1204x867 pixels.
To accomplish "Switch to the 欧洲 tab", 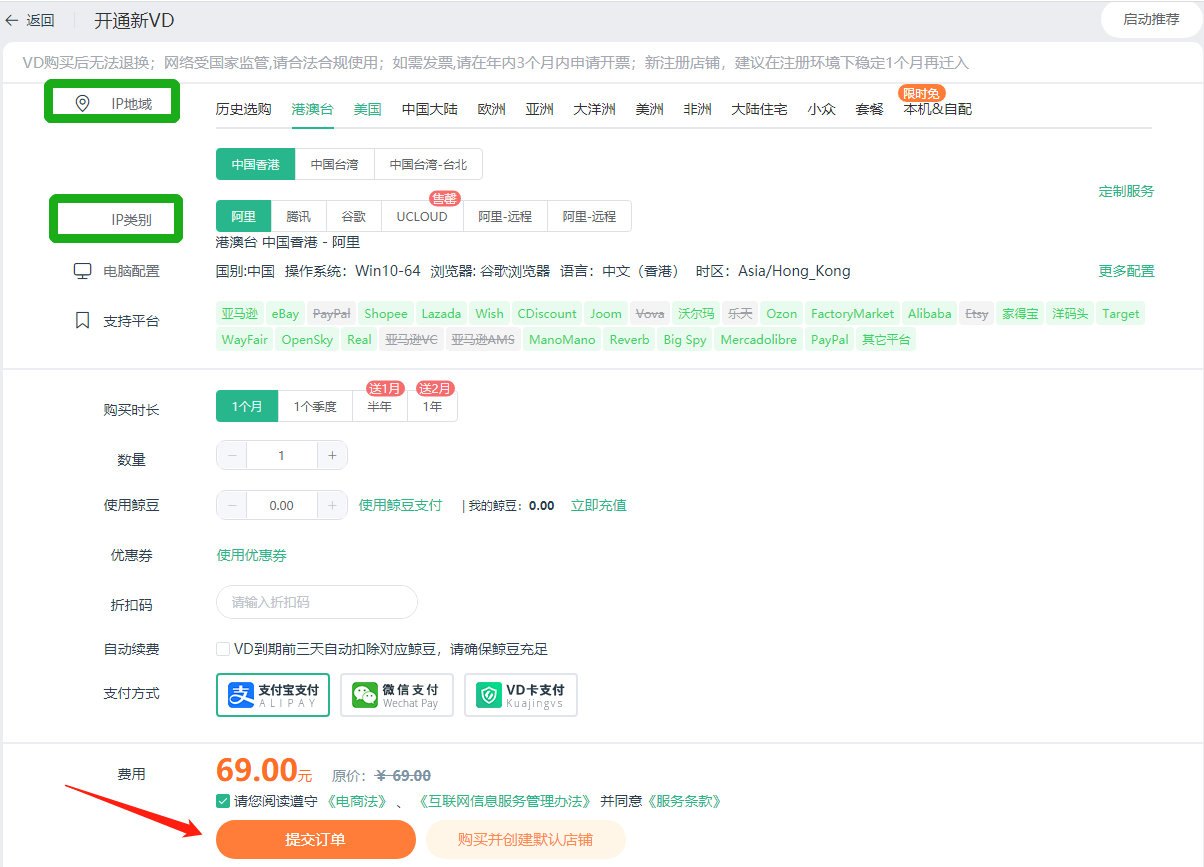I will (x=491, y=109).
